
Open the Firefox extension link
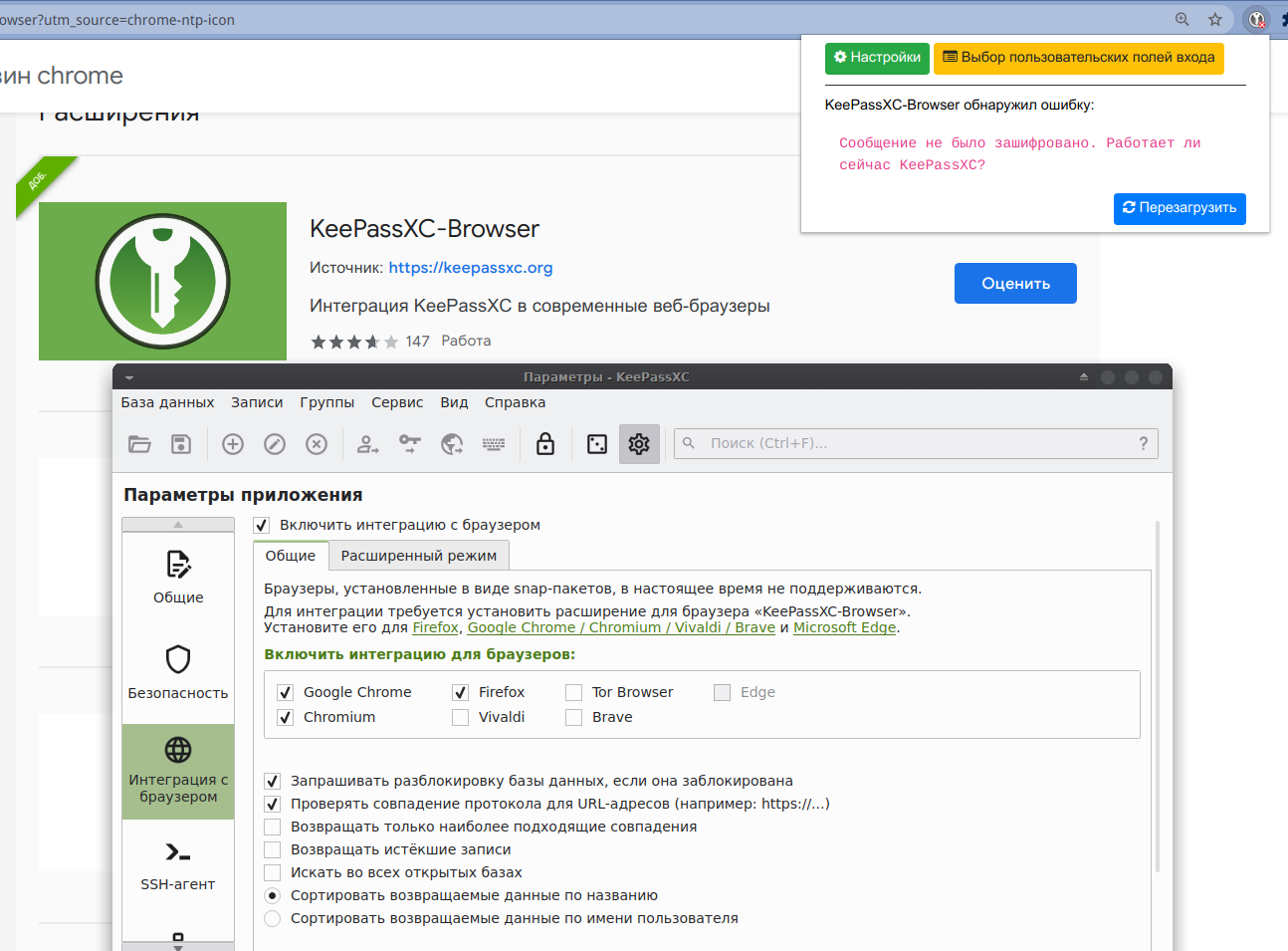436,627
